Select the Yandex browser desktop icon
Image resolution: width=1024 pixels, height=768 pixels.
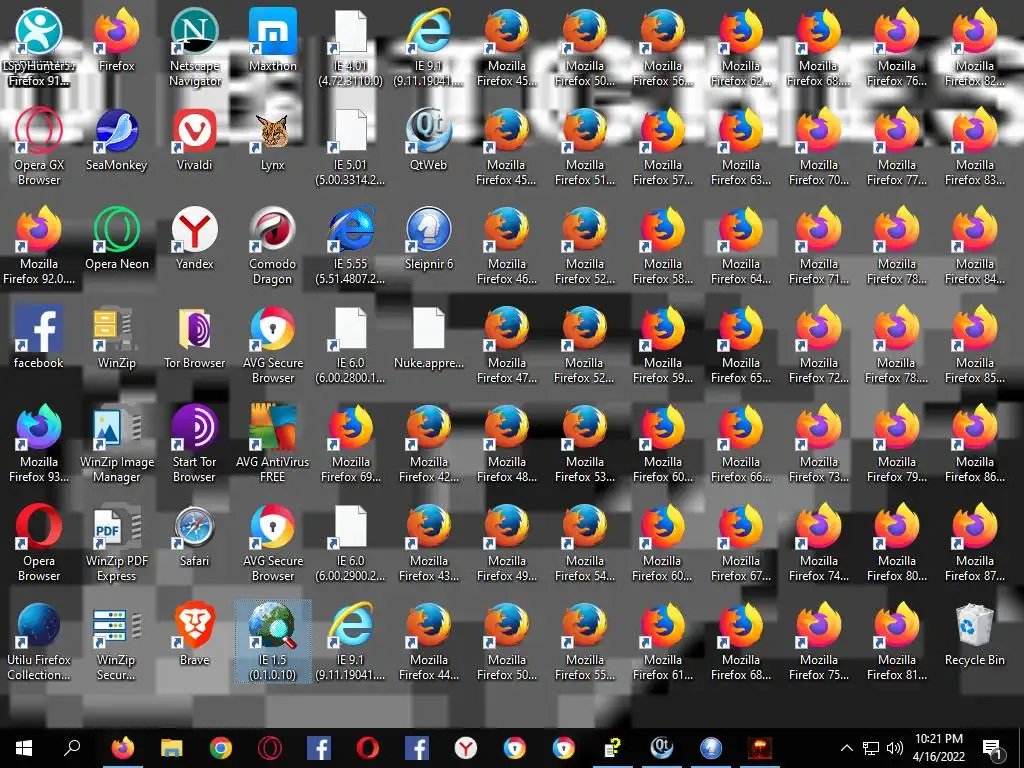pos(195,239)
